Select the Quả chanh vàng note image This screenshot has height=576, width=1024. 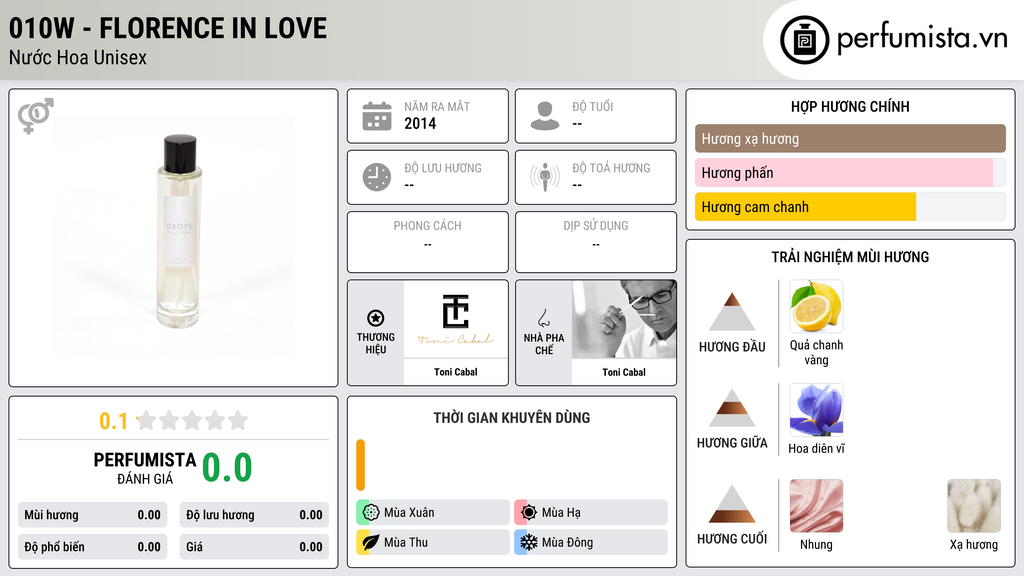816,307
